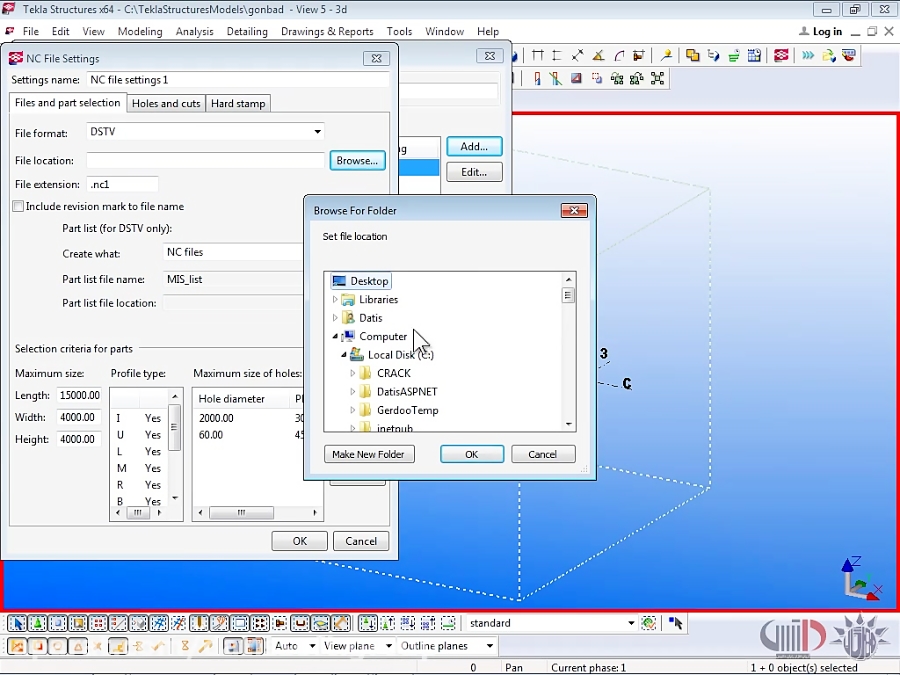Click the column with green slash icon
Viewport: 900px width, 675px height.
556,79
